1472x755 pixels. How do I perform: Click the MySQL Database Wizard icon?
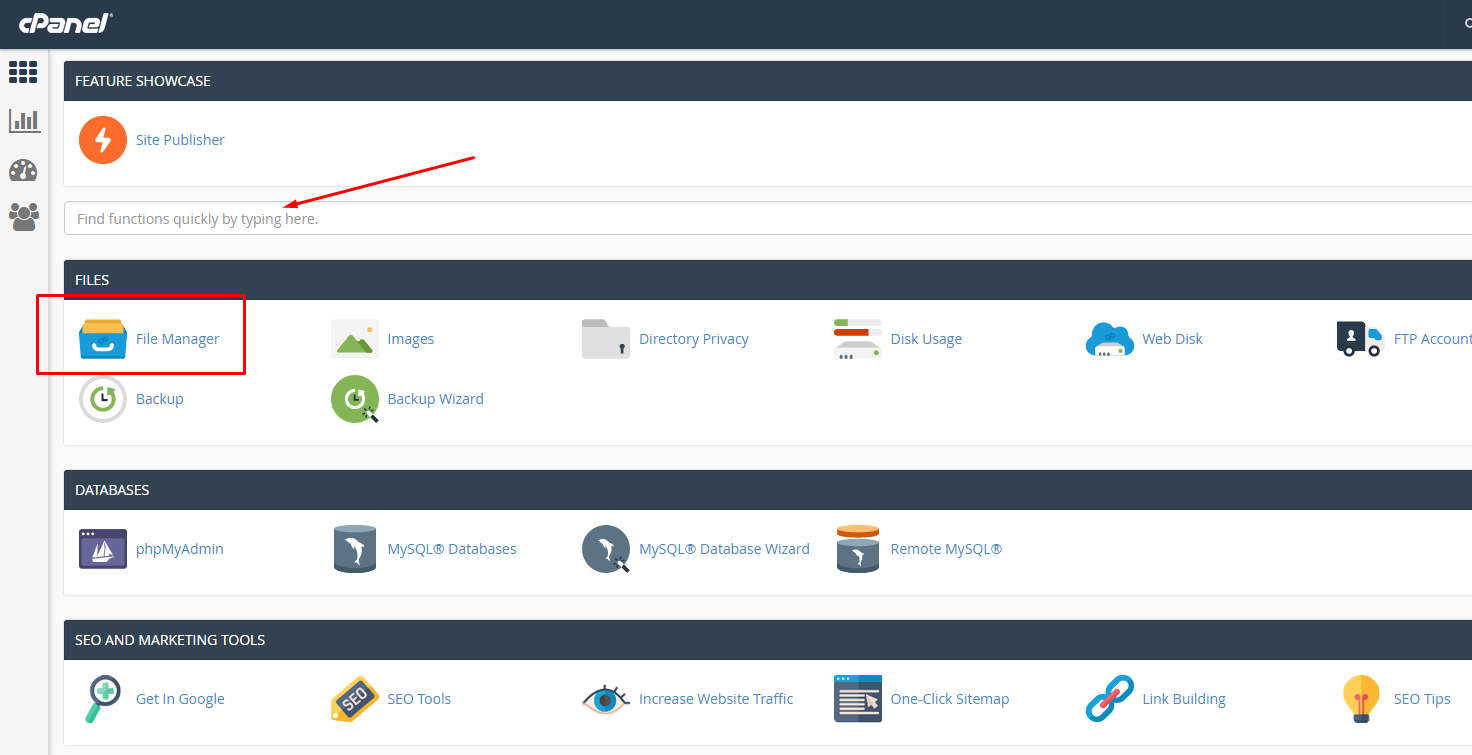607,549
